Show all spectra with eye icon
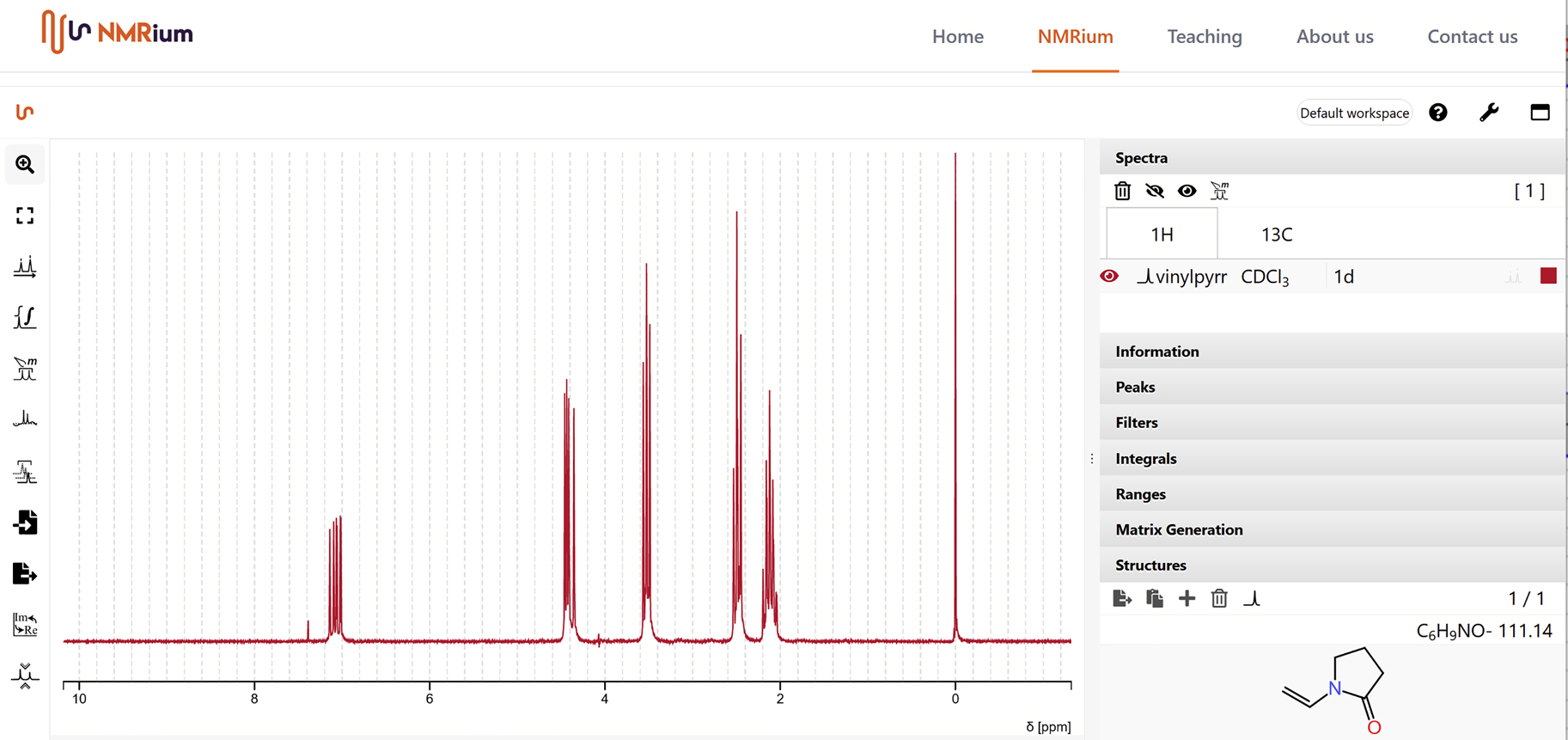The image size is (1568, 740). click(1187, 191)
